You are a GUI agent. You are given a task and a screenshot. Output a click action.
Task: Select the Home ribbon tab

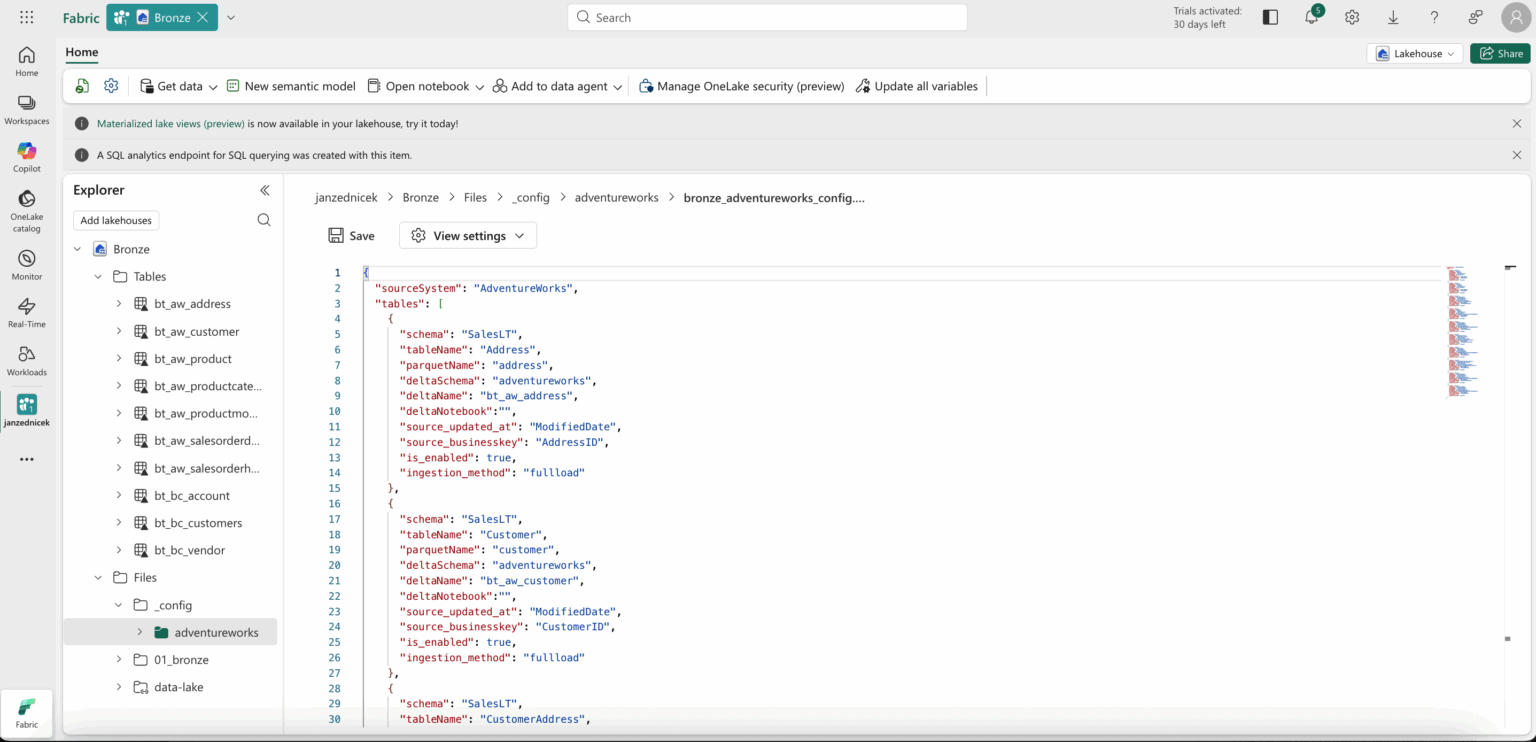point(82,53)
